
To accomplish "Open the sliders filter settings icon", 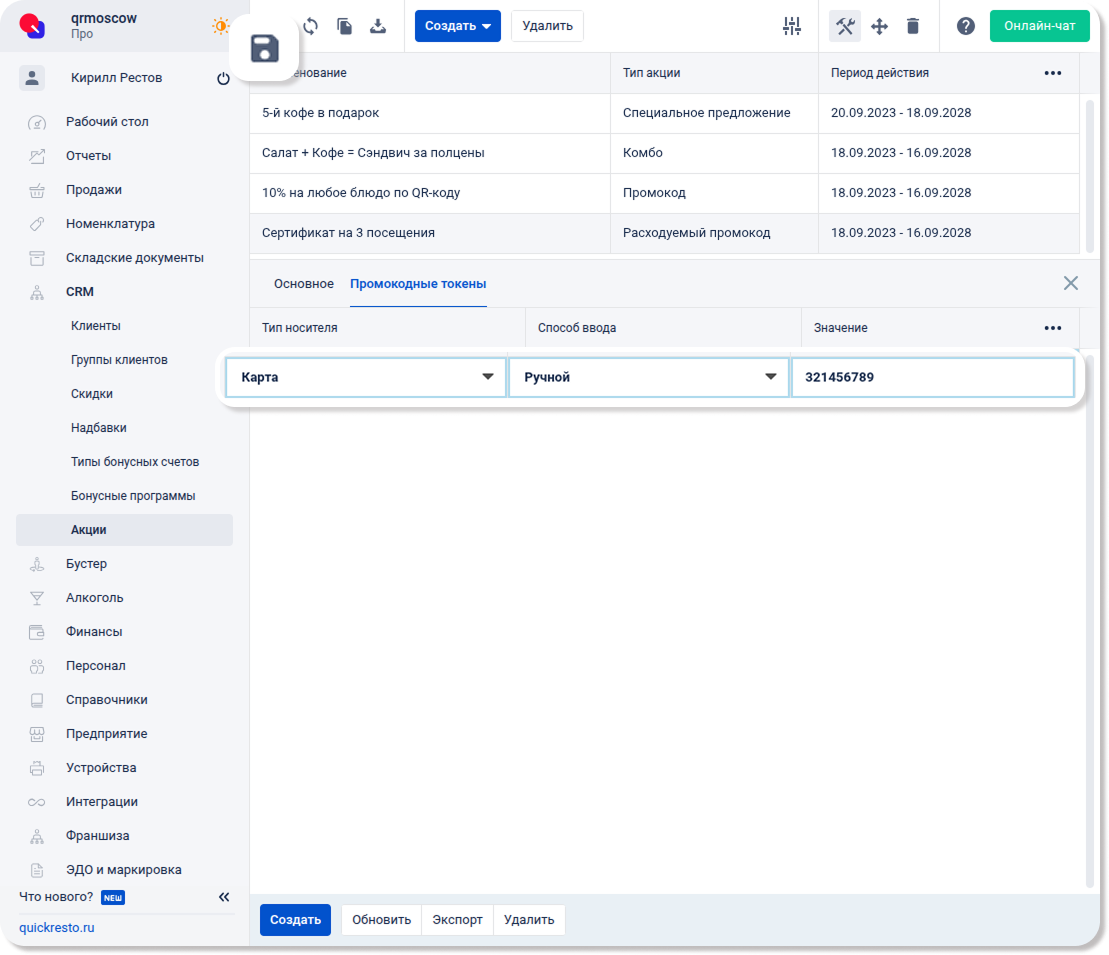I will point(792,26).
